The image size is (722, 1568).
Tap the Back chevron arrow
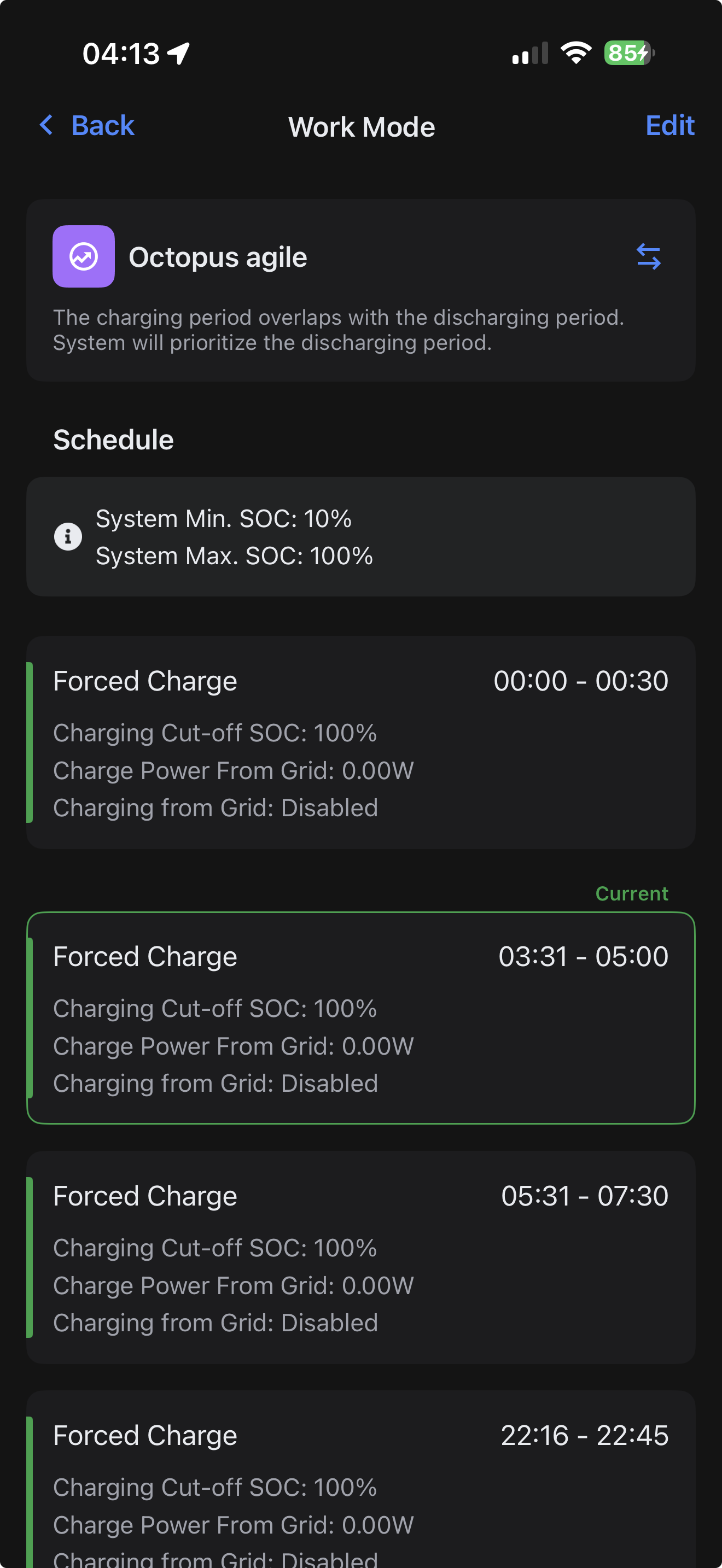[46, 125]
